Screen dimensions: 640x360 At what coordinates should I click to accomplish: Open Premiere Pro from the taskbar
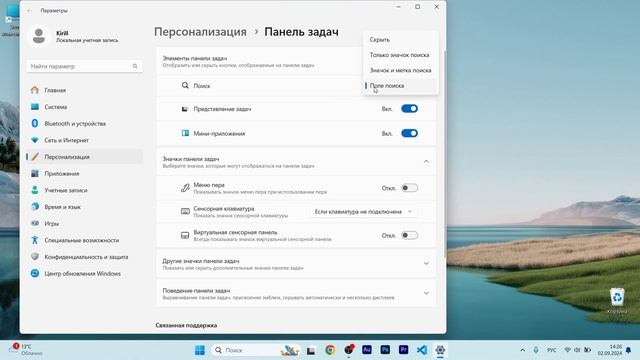(403, 350)
